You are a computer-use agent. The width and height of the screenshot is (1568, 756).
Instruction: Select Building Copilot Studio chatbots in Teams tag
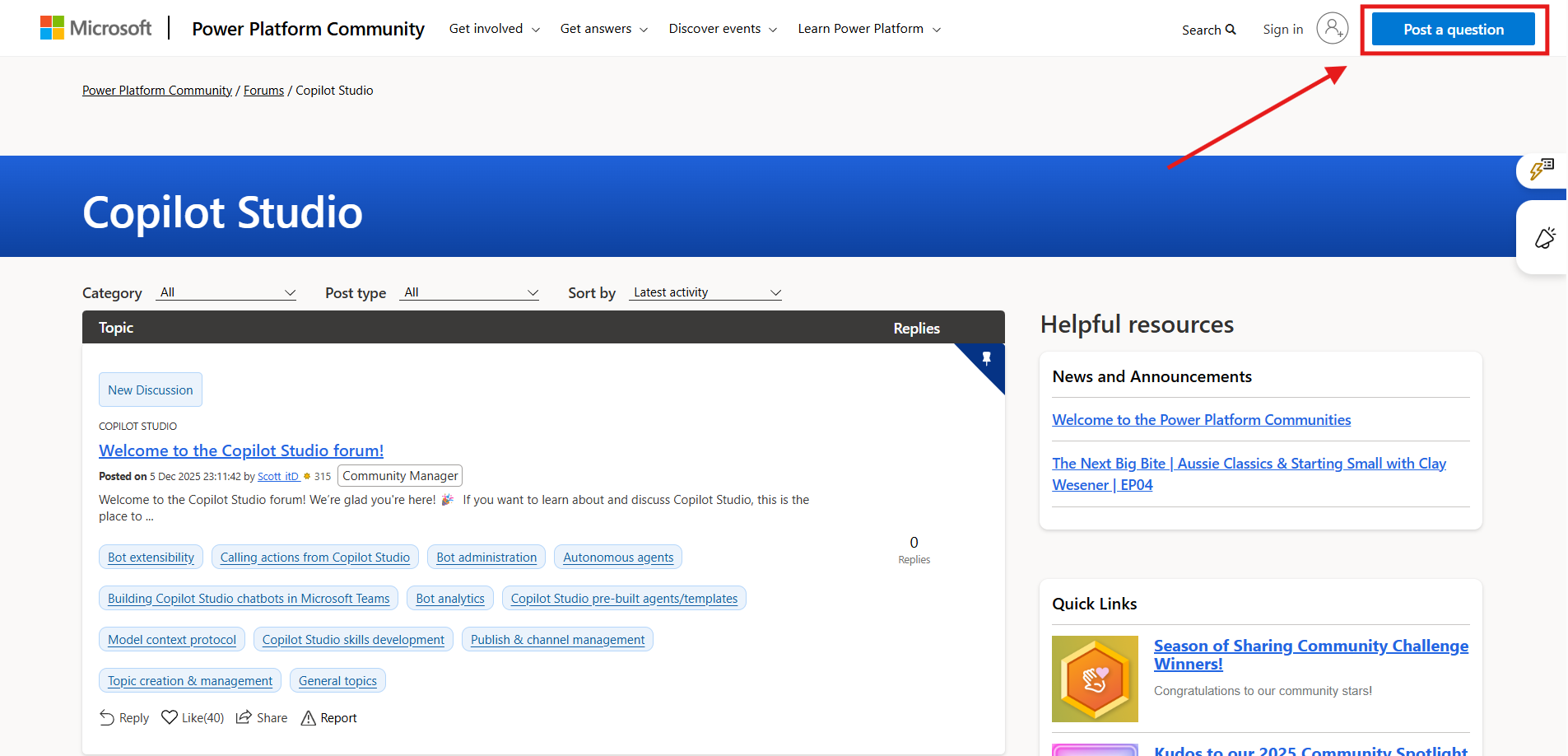(249, 599)
